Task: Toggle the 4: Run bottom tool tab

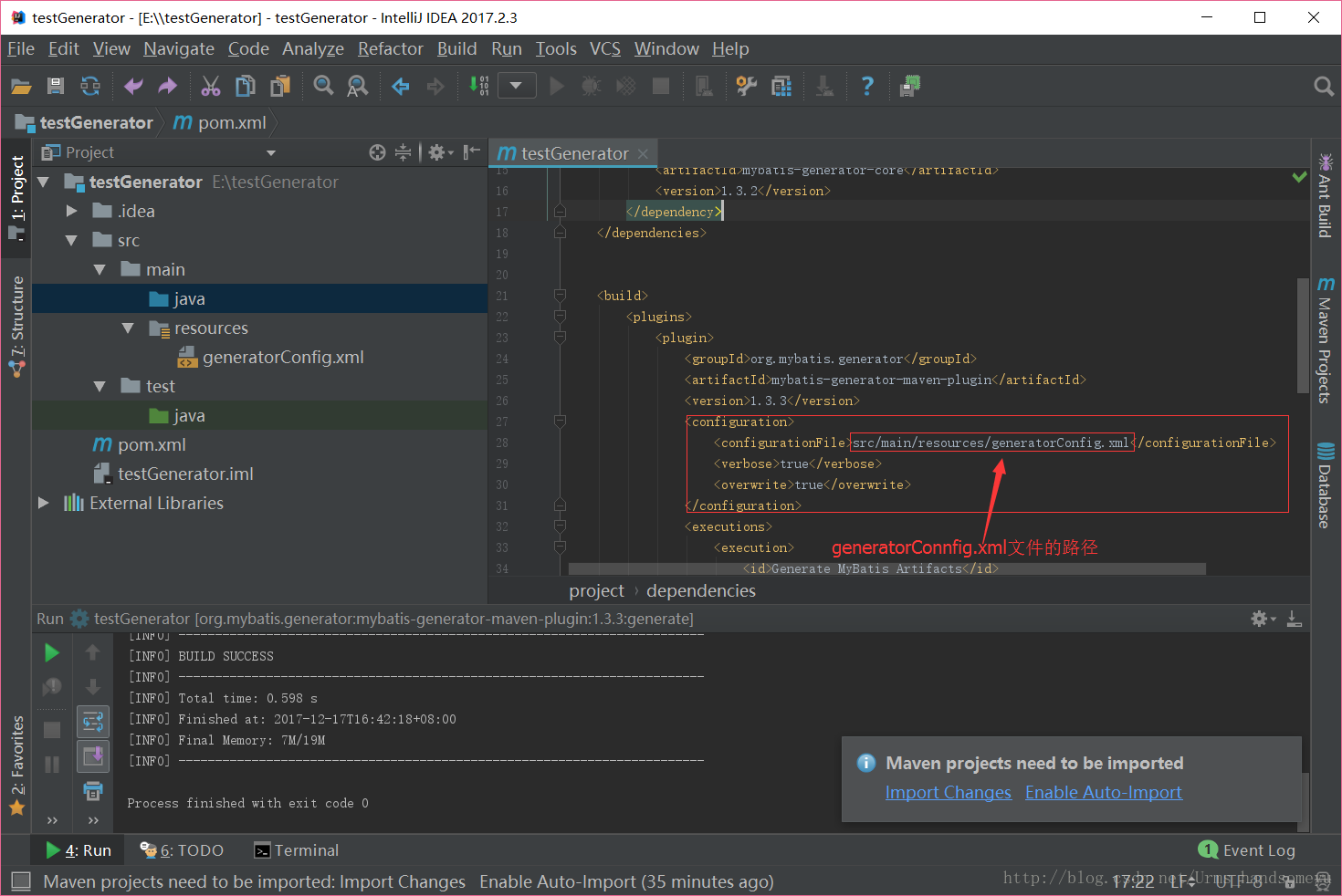Action: pyautogui.click(x=79, y=850)
